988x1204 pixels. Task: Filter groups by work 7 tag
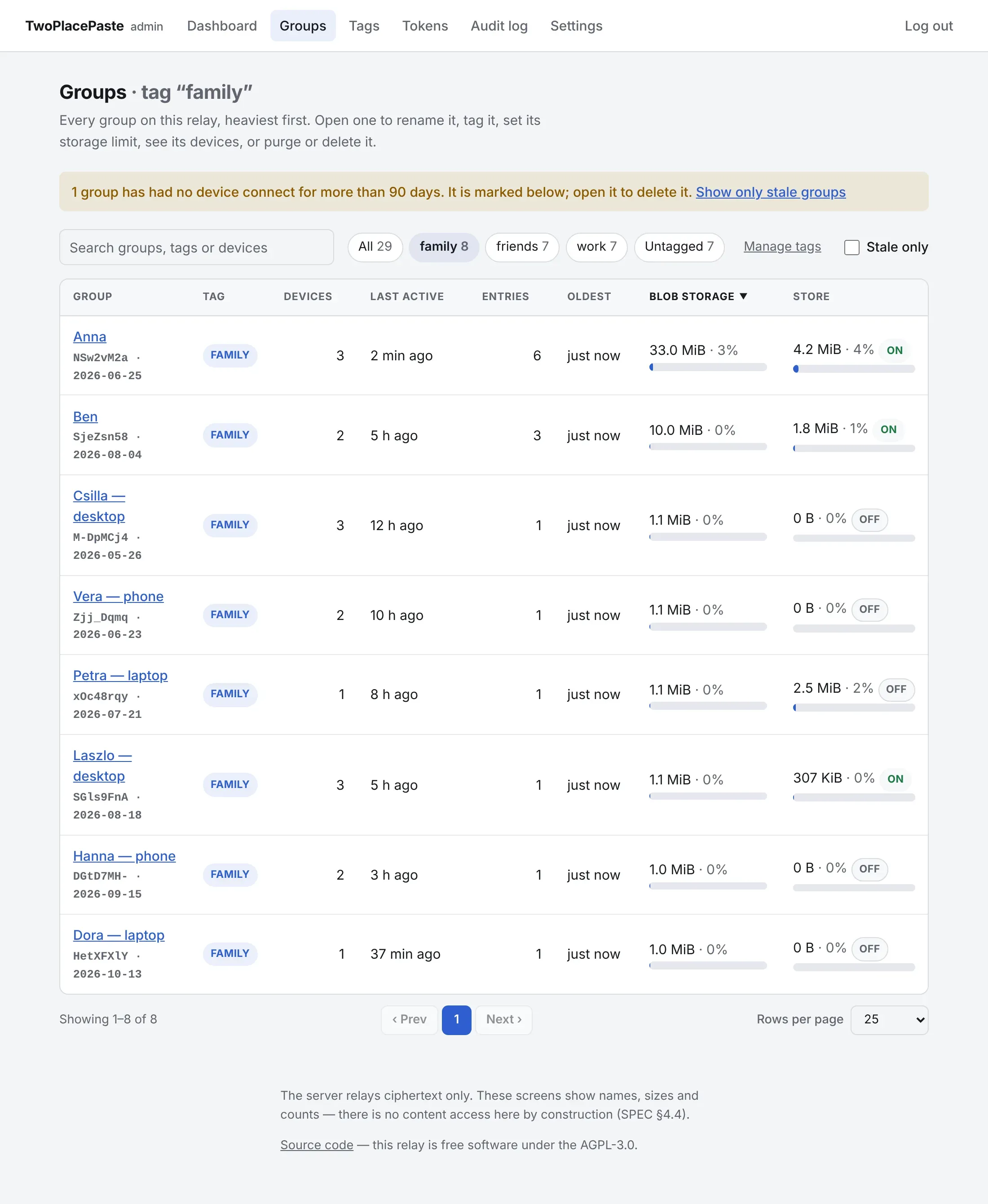596,247
